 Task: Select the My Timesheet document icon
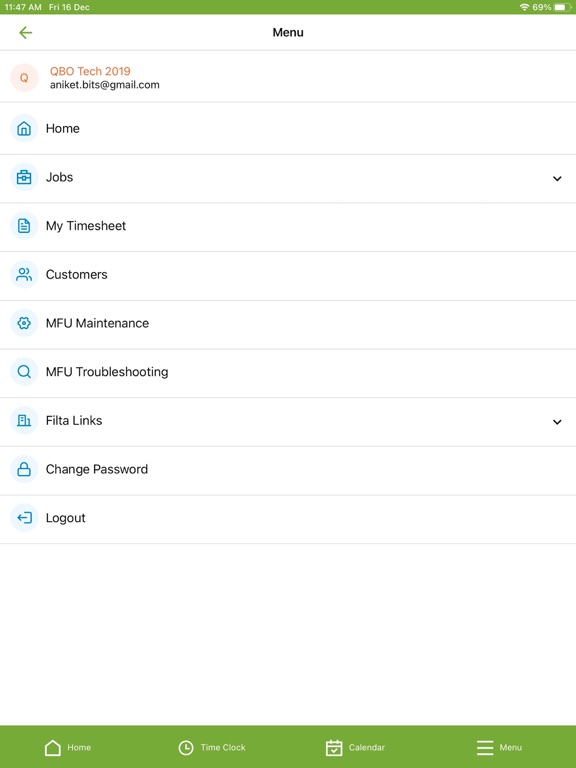coord(24,226)
